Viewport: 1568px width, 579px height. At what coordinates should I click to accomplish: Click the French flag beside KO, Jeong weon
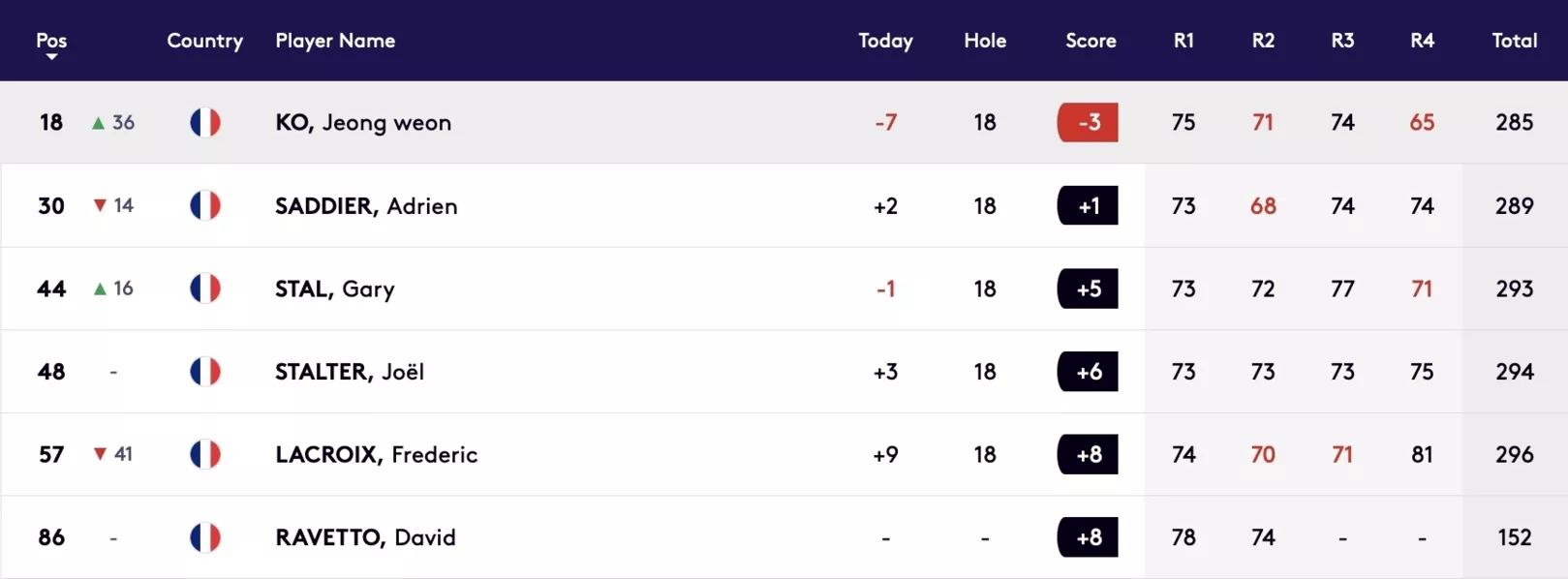pyautogui.click(x=205, y=122)
